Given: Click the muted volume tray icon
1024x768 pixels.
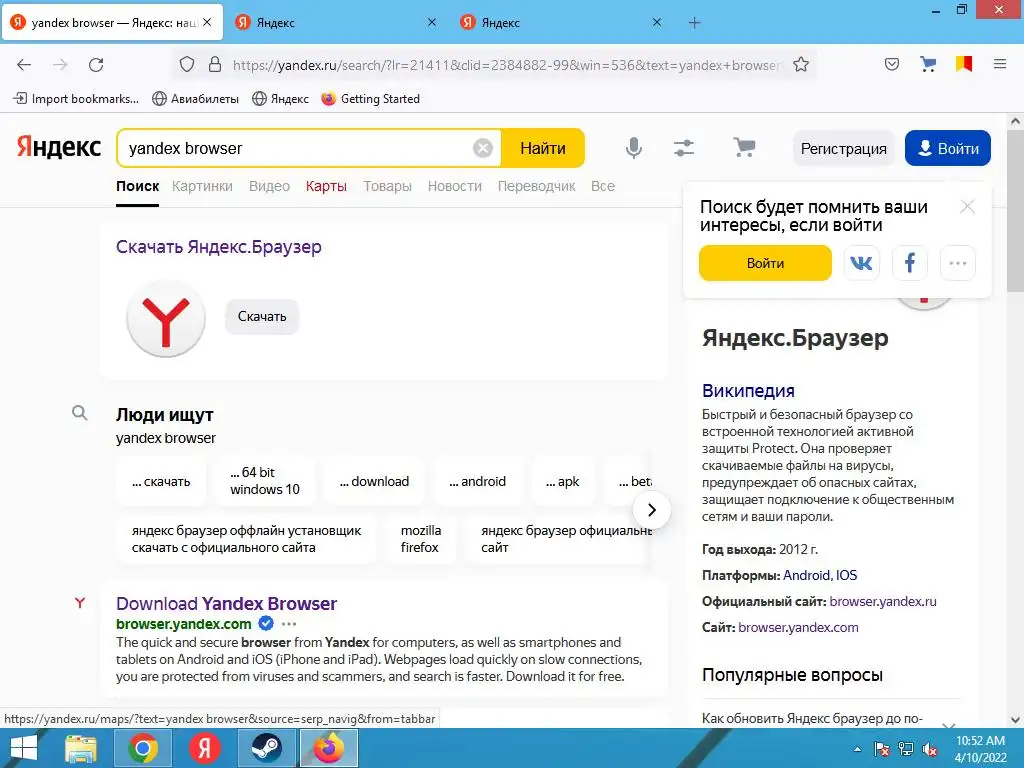Looking at the screenshot, I should (929, 749).
